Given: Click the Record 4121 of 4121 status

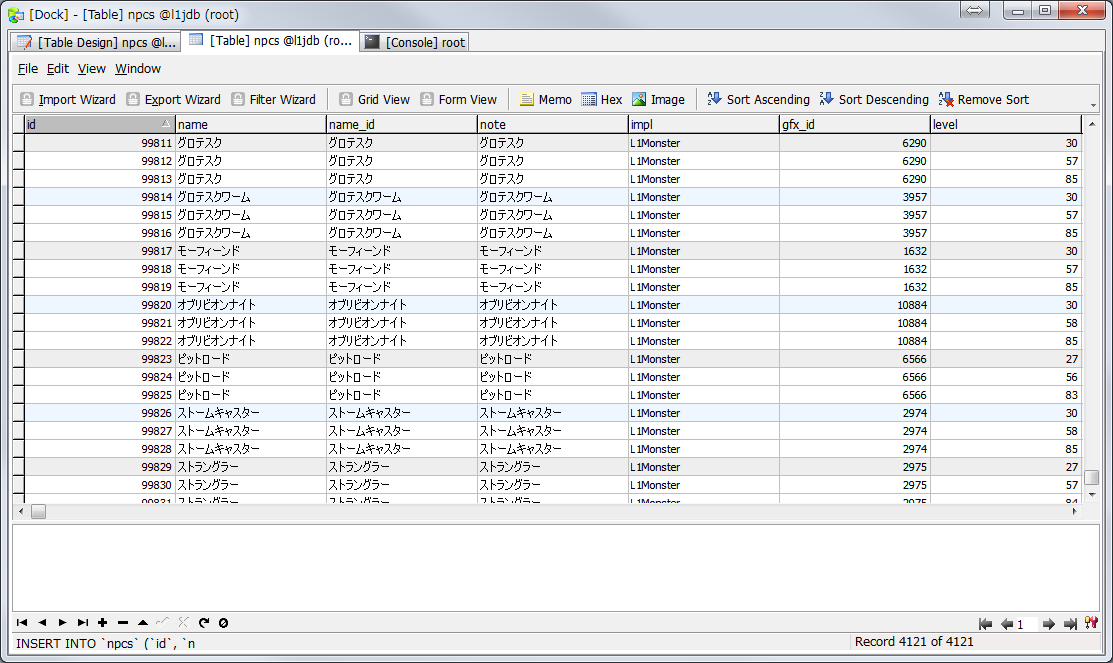Looking at the screenshot, I should point(914,642).
